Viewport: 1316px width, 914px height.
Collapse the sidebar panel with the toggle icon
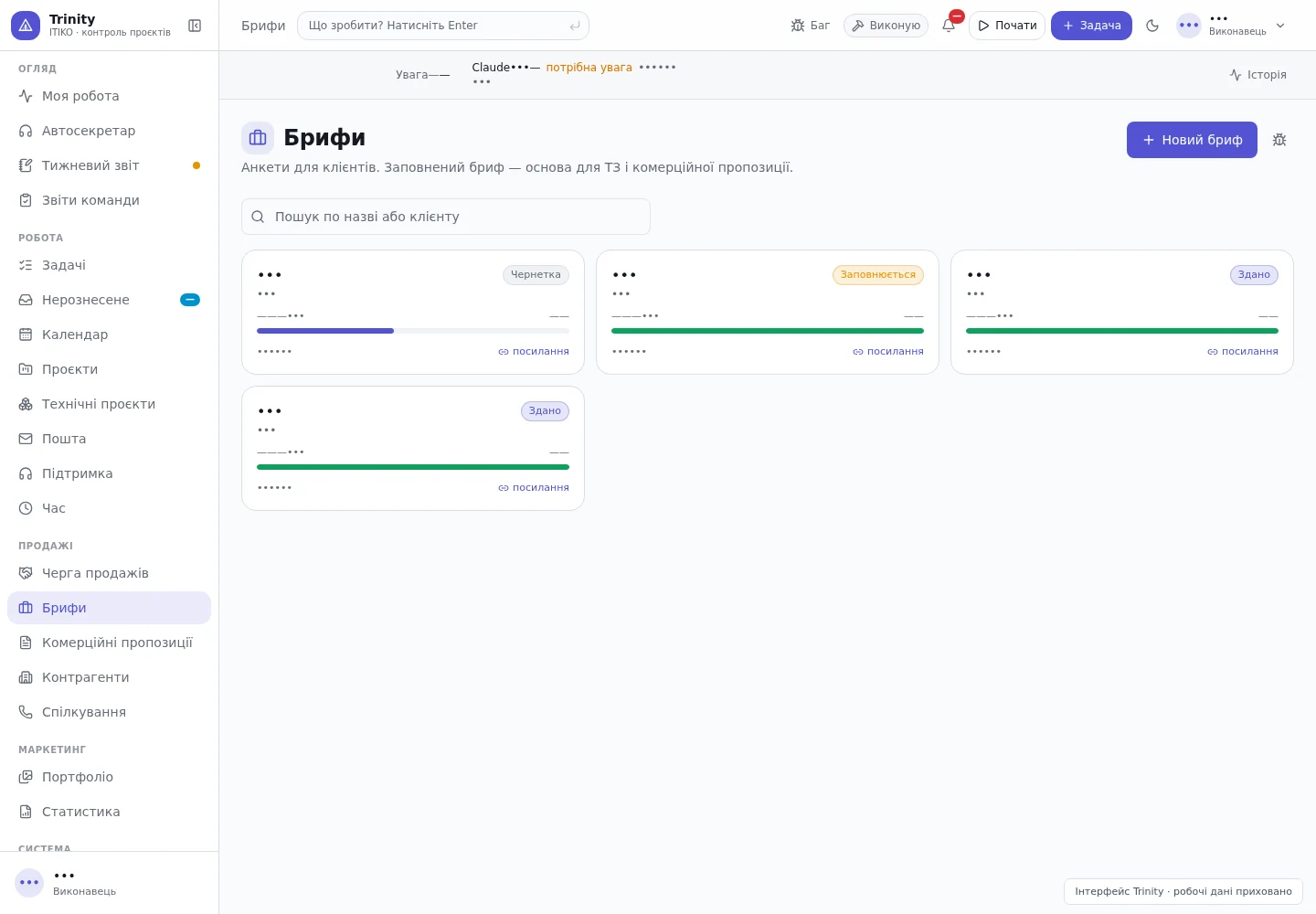pyautogui.click(x=195, y=26)
